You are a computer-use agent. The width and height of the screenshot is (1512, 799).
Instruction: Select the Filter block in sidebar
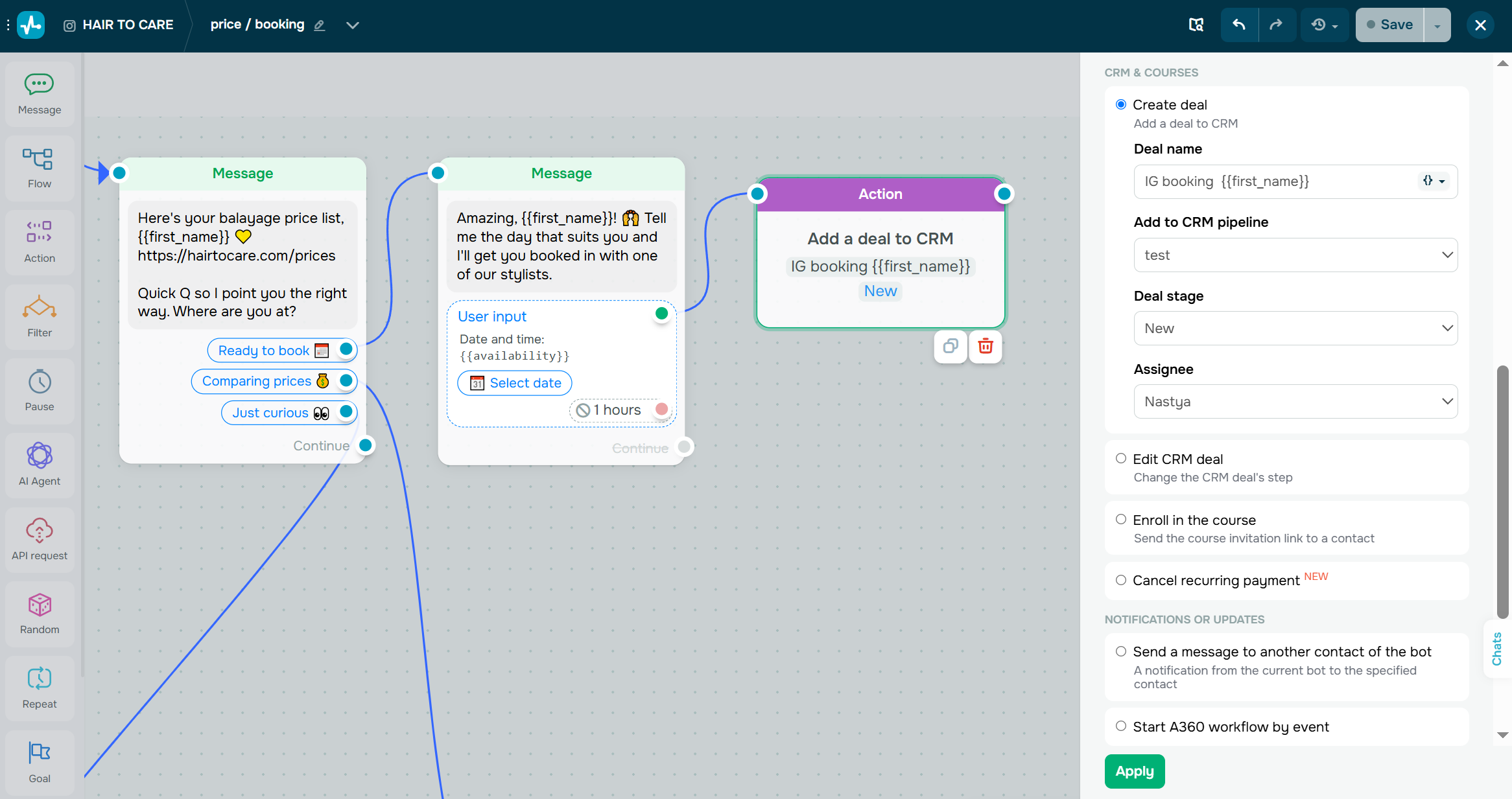tap(40, 318)
